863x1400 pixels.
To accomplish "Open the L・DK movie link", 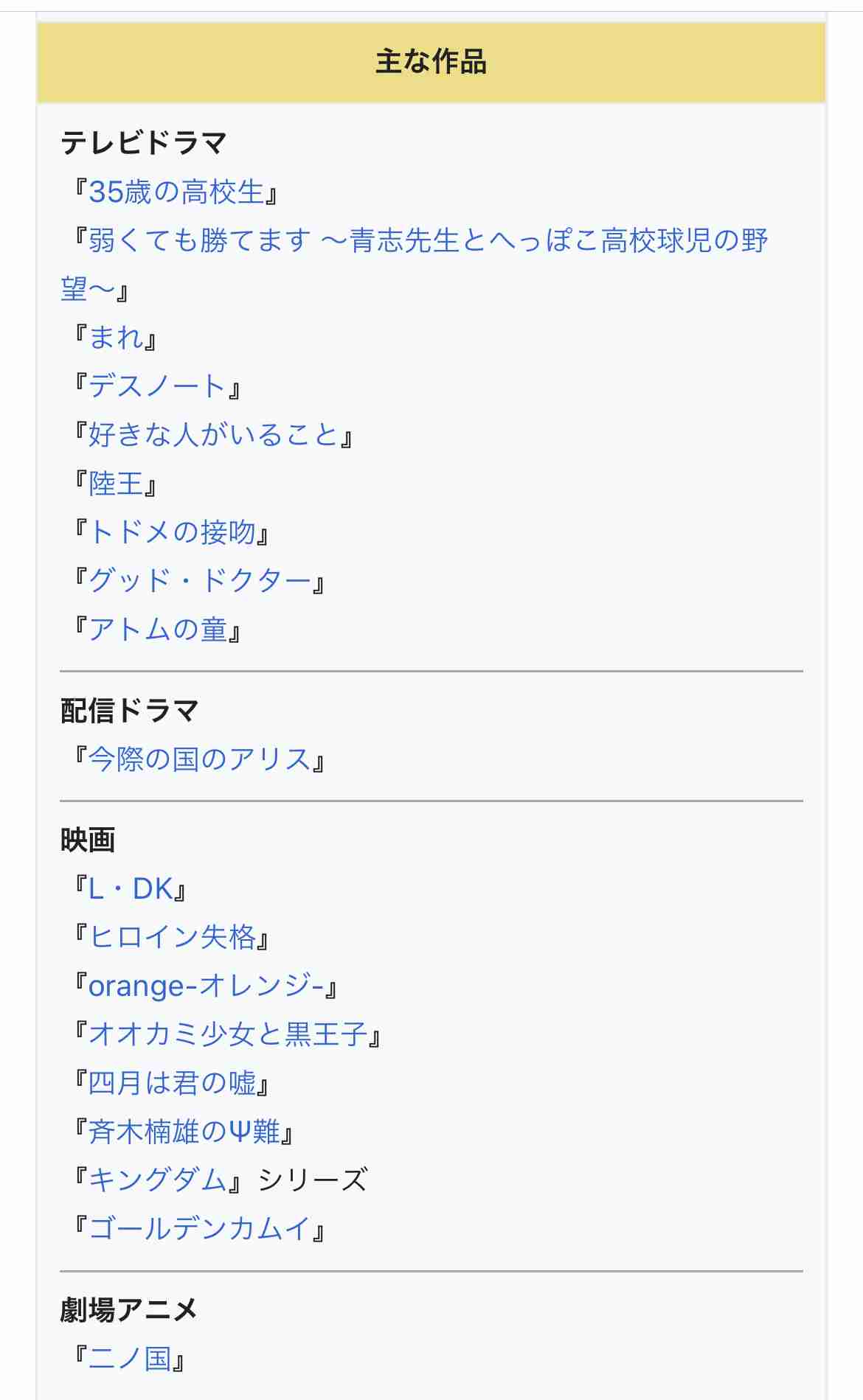I will (131, 889).
